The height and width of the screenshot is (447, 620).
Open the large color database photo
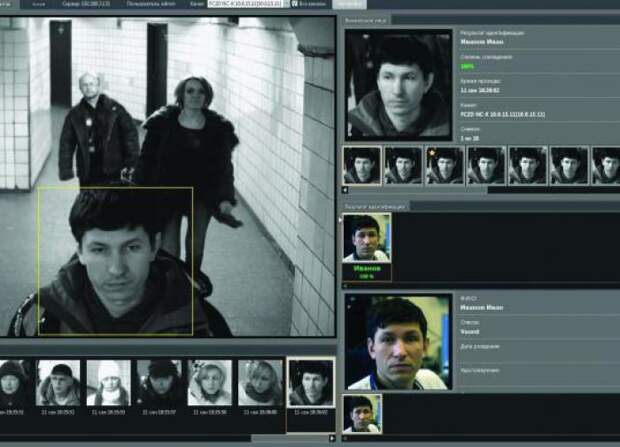(x=395, y=341)
